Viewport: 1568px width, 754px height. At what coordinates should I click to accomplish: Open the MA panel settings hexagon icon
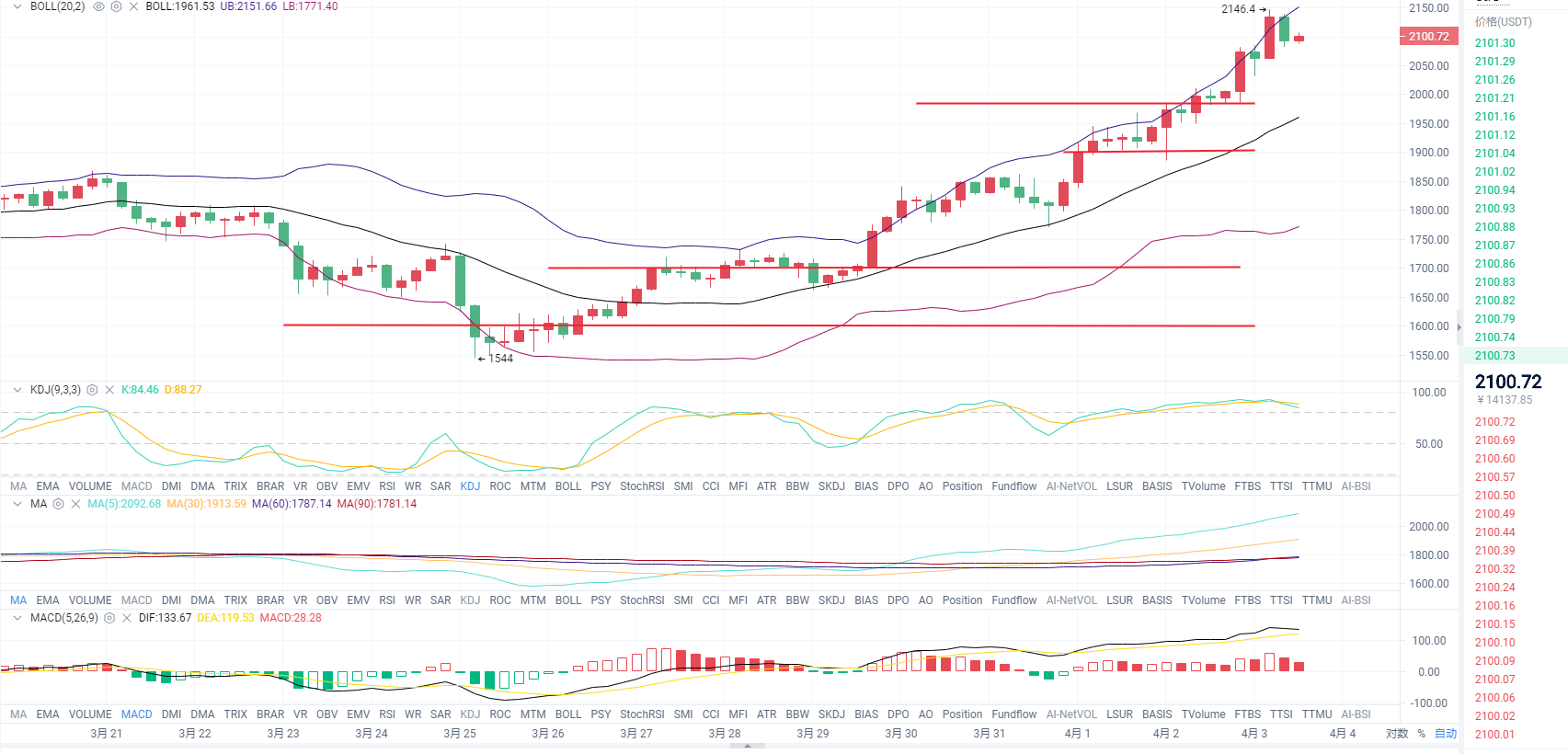(58, 504)
